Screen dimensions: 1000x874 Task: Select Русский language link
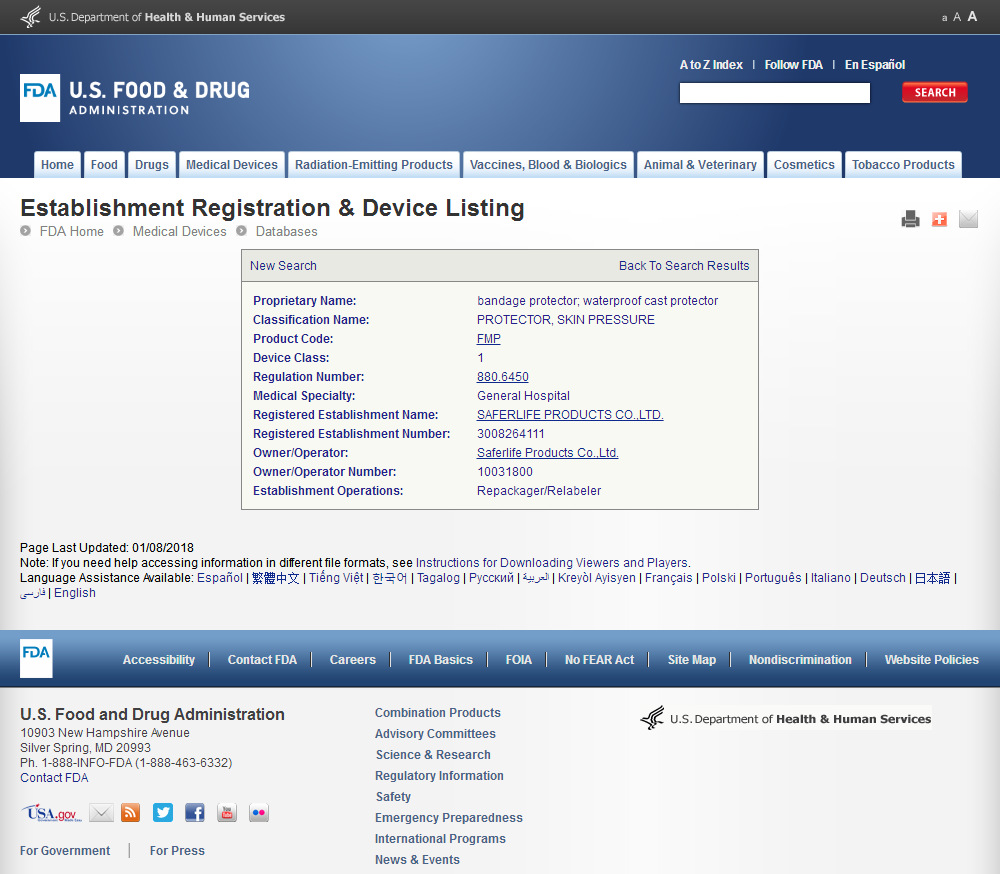click(491, 578)
